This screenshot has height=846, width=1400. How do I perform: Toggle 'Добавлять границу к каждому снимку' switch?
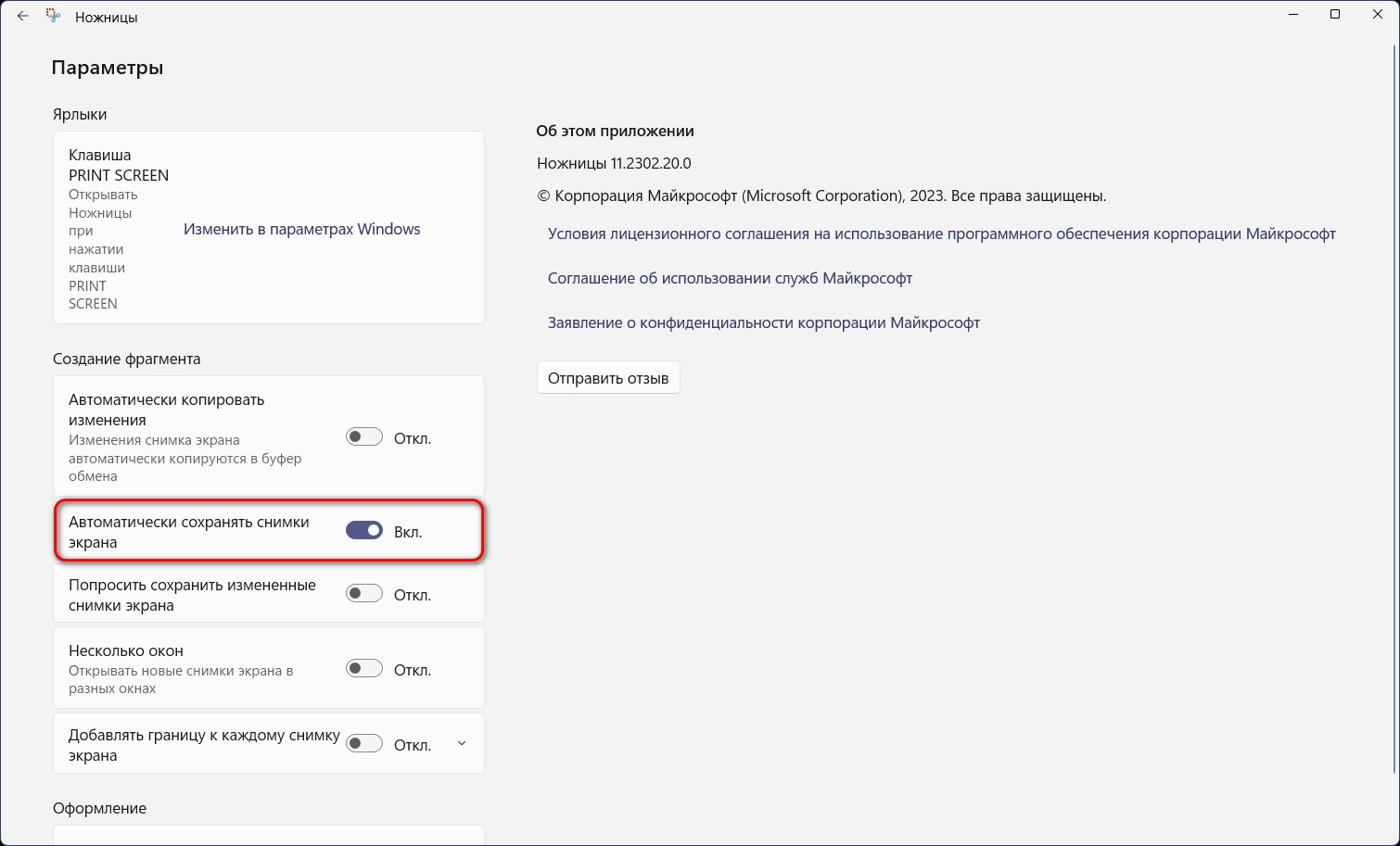click(364, 743)
